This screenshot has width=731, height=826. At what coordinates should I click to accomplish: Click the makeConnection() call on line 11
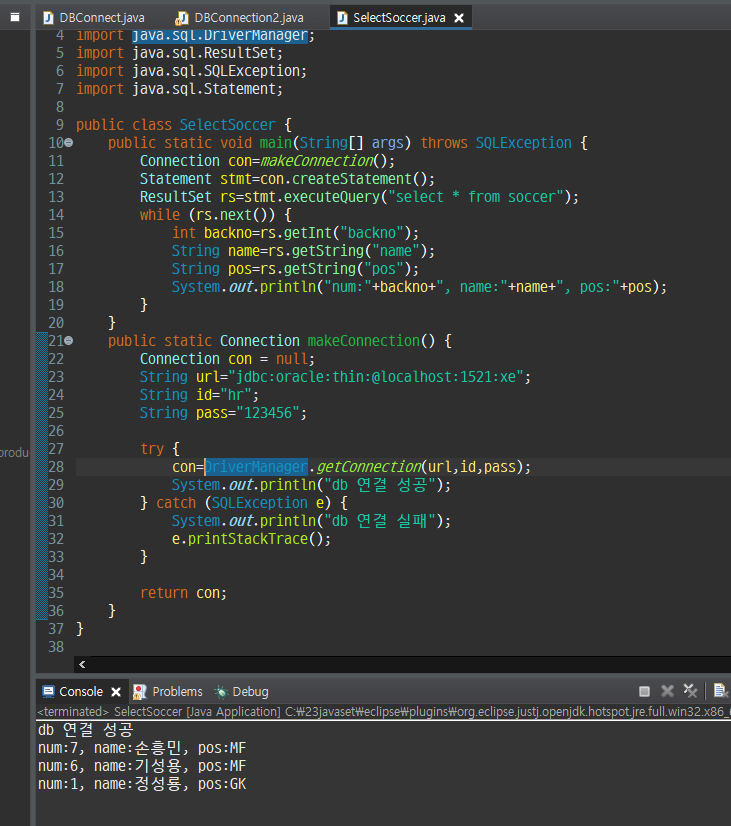[324, 161]
